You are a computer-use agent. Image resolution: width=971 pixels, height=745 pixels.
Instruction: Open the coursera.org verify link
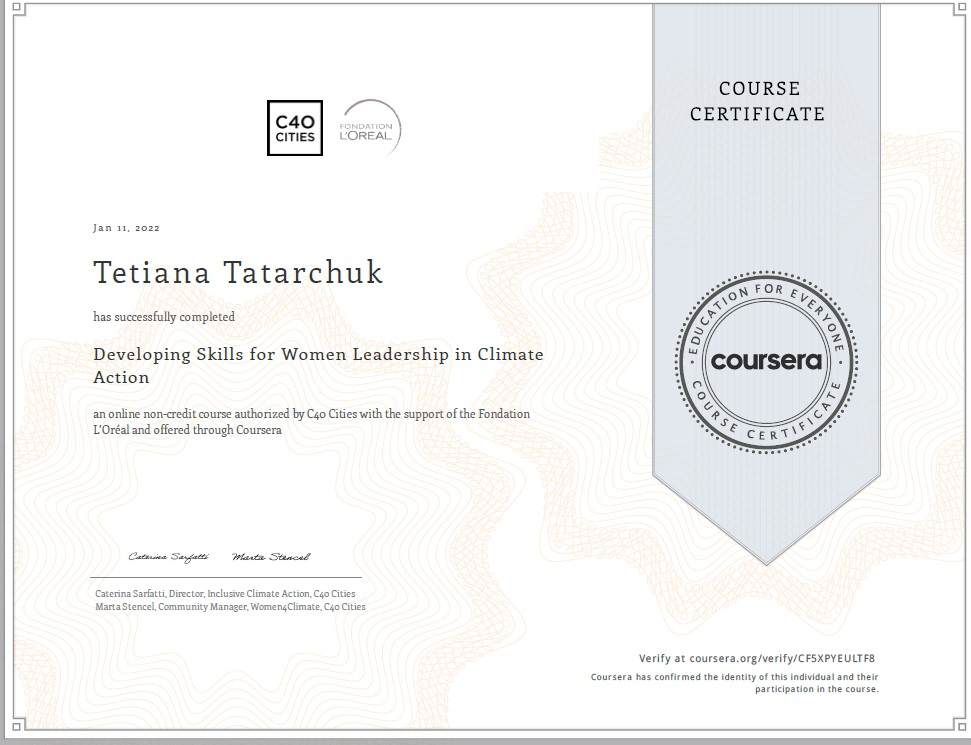pos(762,658)
